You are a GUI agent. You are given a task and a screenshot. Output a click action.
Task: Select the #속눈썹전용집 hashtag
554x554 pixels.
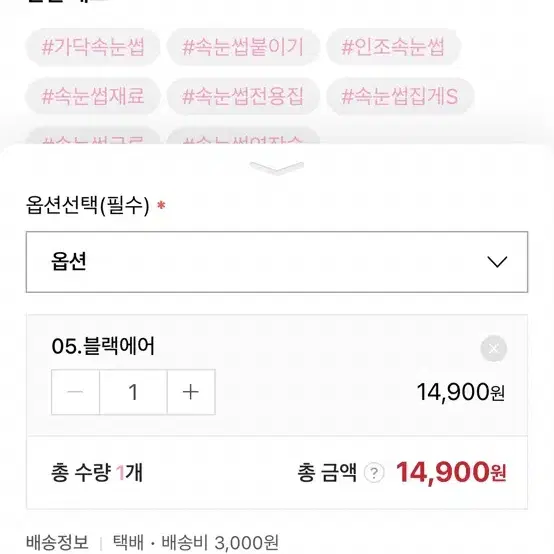pos(243,96)
